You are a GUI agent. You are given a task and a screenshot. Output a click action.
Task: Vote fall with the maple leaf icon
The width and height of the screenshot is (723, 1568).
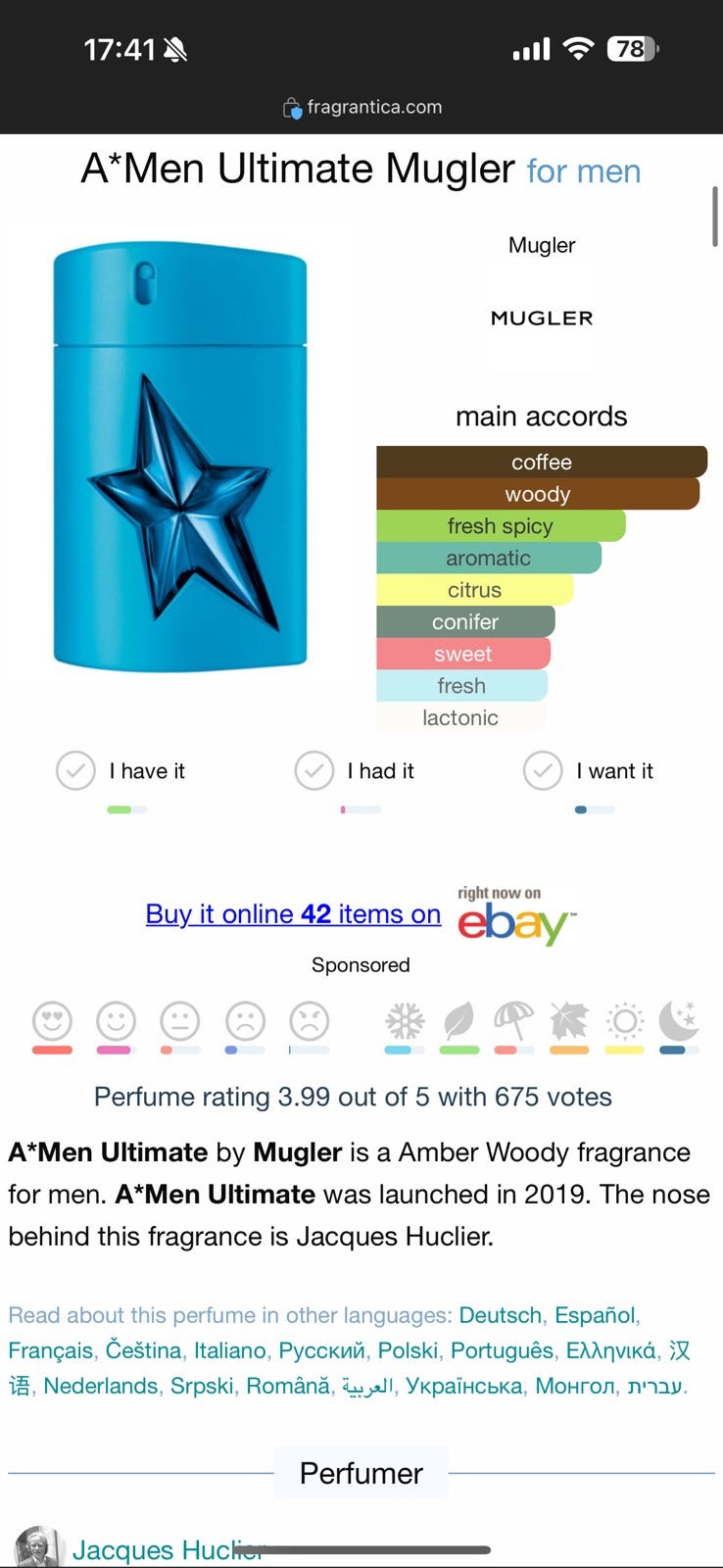click(569, 1022)
